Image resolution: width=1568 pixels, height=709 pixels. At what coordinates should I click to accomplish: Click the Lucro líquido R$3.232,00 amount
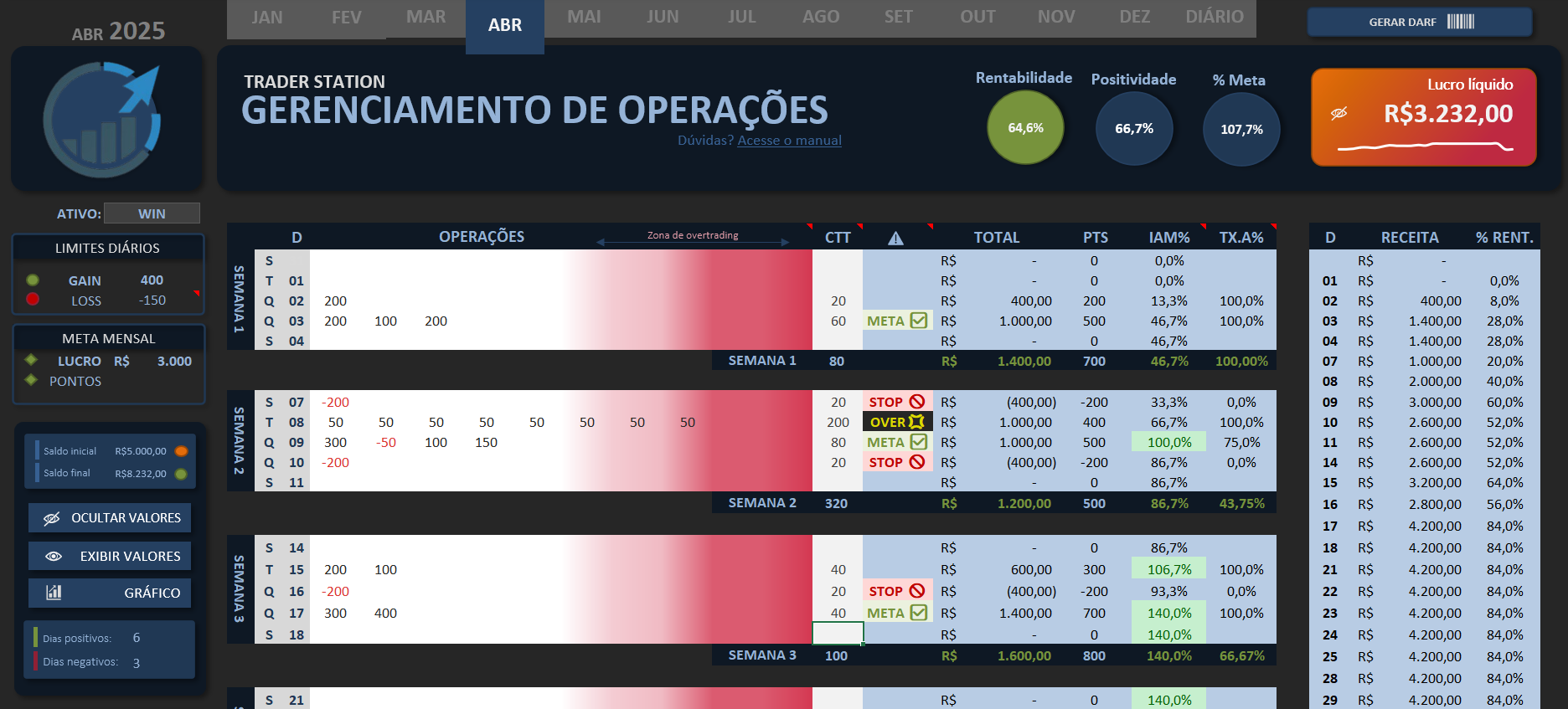(1448, 114)
